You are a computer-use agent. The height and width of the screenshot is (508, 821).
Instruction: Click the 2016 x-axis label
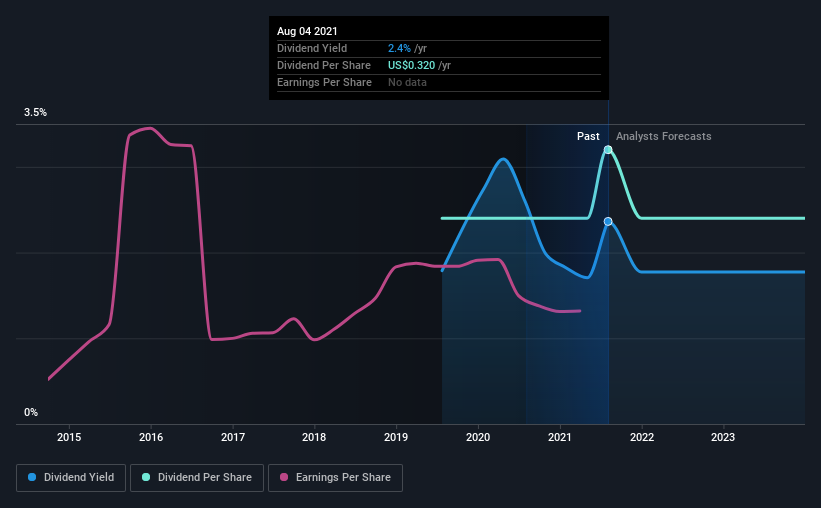[151, 437]
